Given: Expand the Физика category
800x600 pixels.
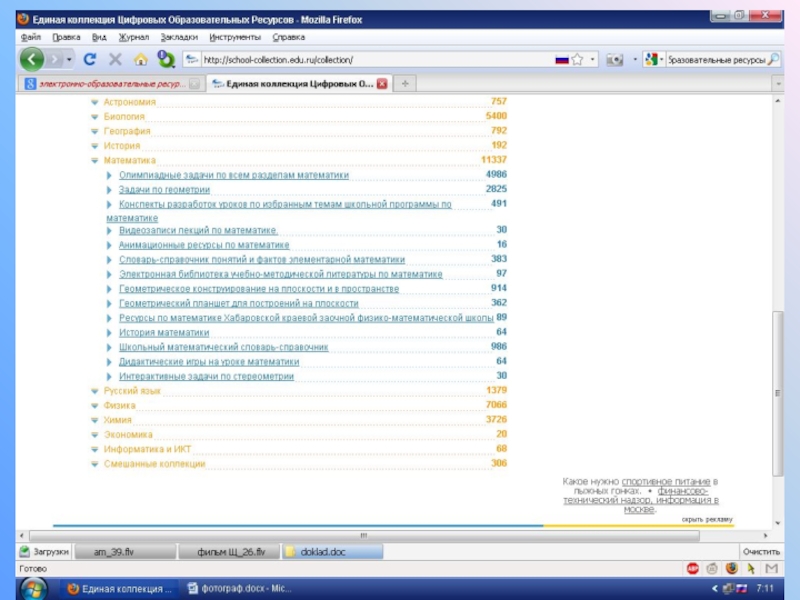Looking at the screenshot, I should click(x=95, y=406).
